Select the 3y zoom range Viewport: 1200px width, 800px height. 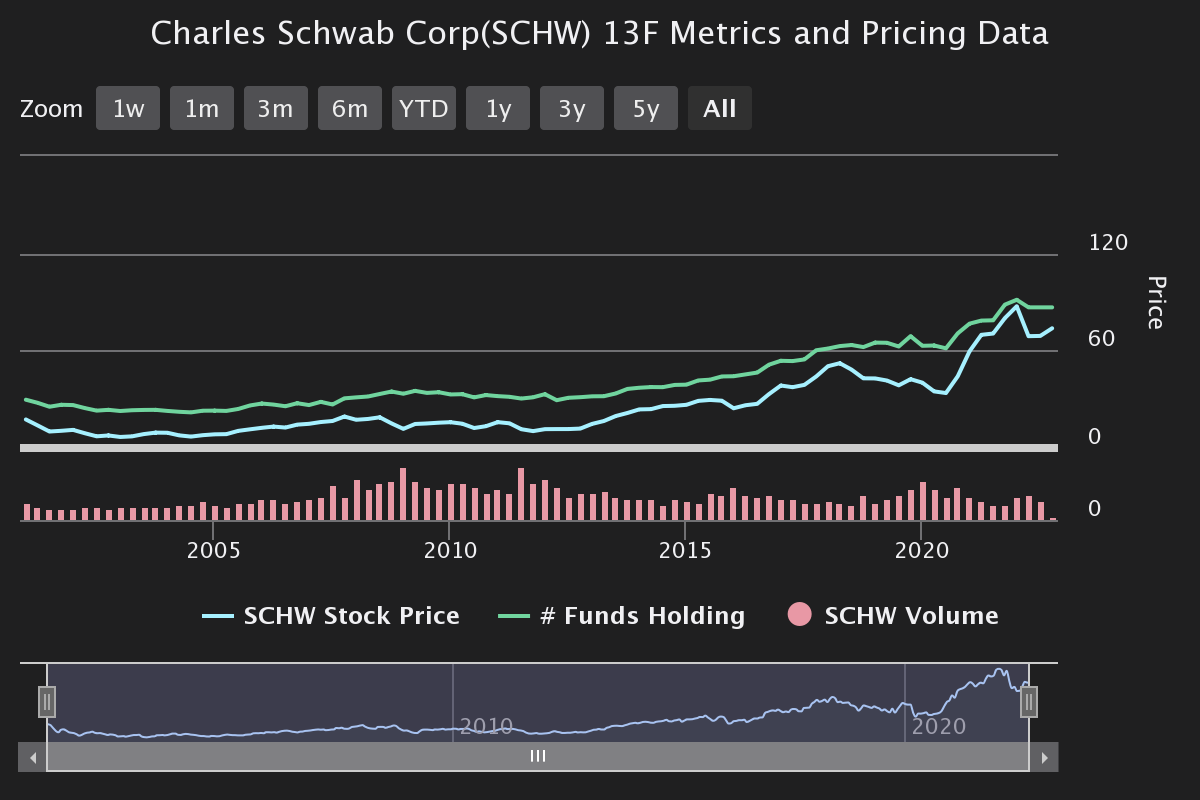click(x=572, y=108)
